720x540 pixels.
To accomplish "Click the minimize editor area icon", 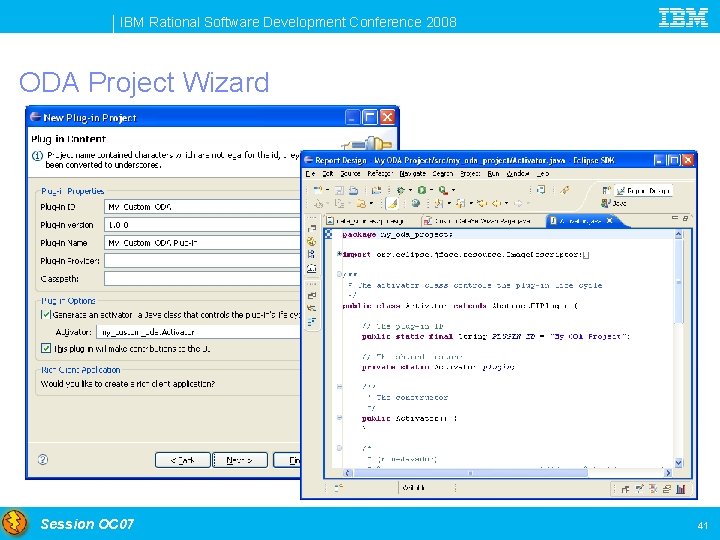I will [x=675, y=218].
